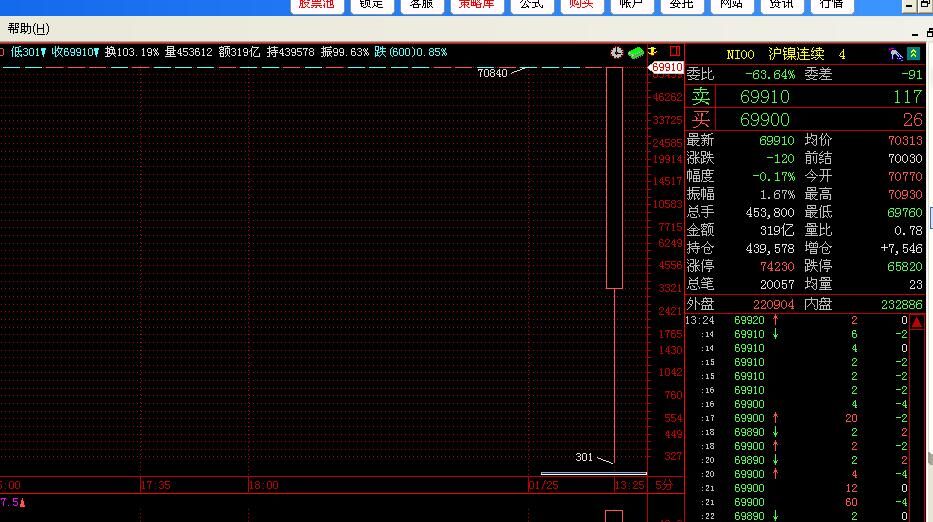Collapse quote panel with green double-chevron icon
The height and width of the screenshot is (522, 933).
914,54
